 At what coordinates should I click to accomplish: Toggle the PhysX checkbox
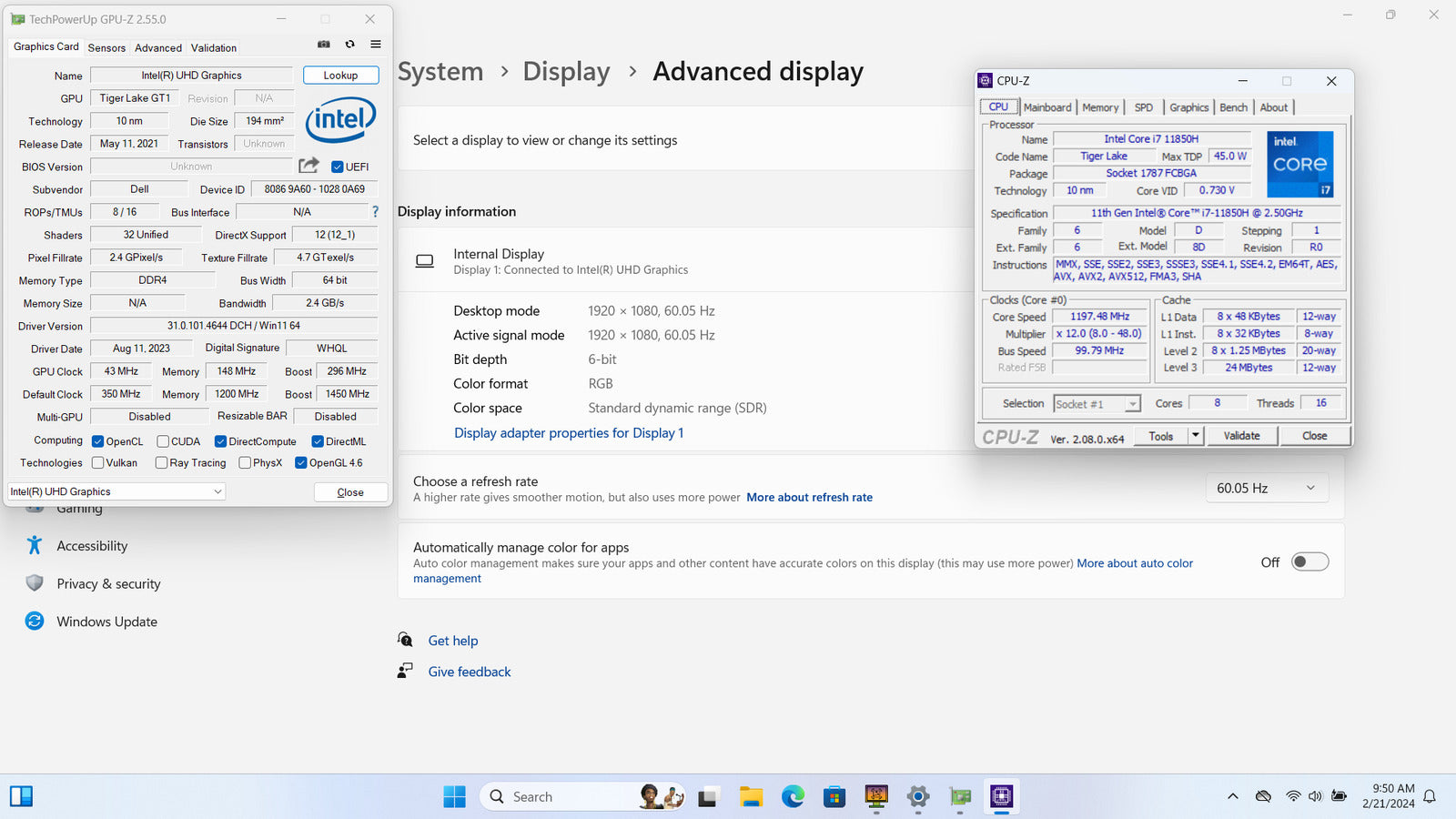pos(245,462)
